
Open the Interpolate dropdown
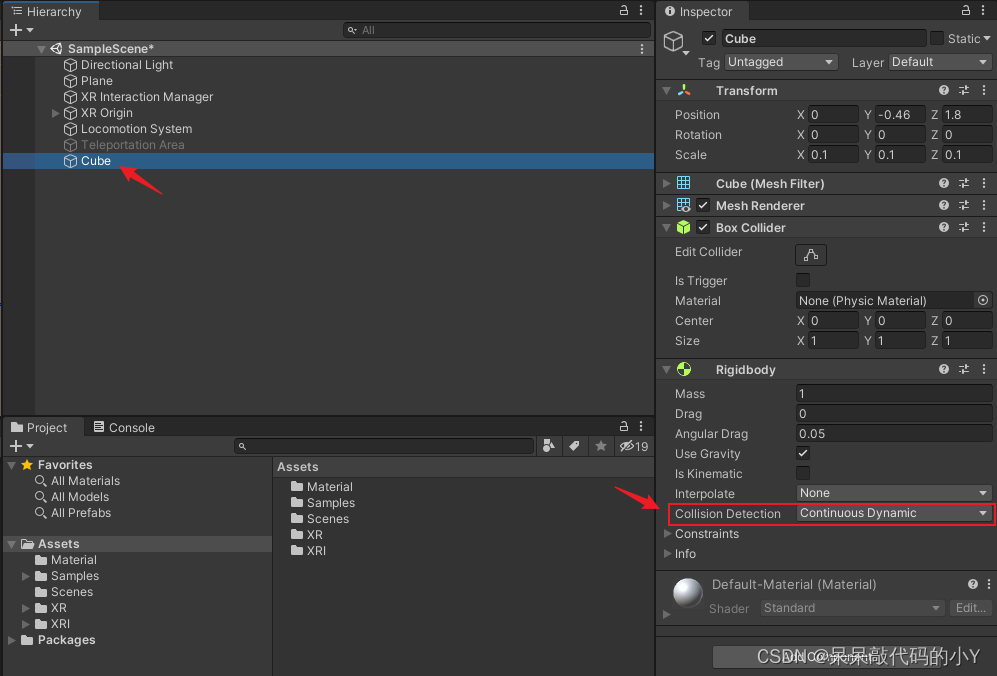[x=893, y=493]
